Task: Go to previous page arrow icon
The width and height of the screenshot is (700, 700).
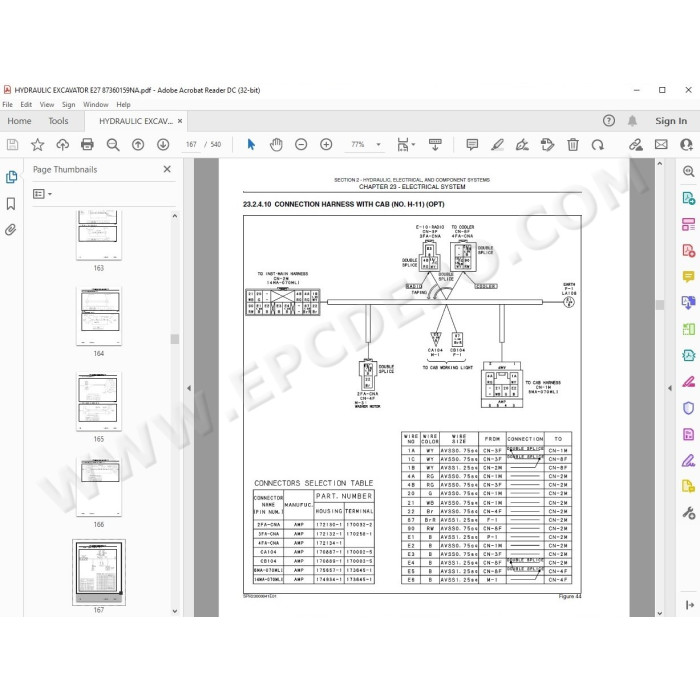Action: click(x=138, y=144)
